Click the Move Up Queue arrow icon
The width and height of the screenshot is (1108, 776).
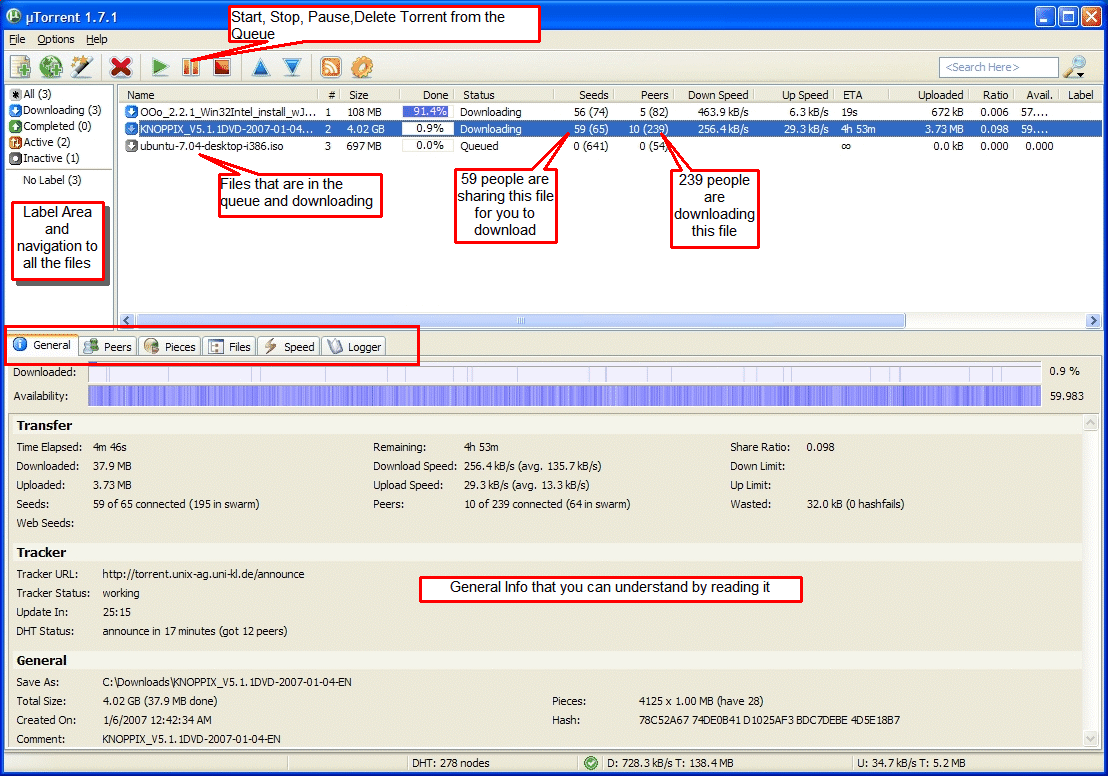(x=261, y=67)
